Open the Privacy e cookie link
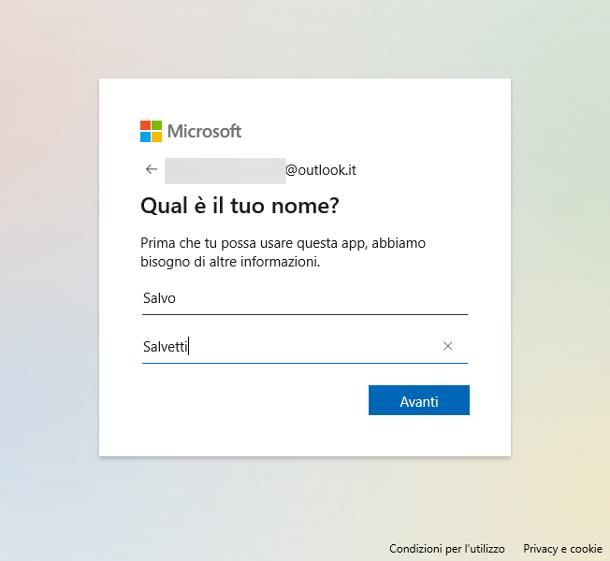The height and width of the screenshot is (561, 610). [x=563, y=549]
